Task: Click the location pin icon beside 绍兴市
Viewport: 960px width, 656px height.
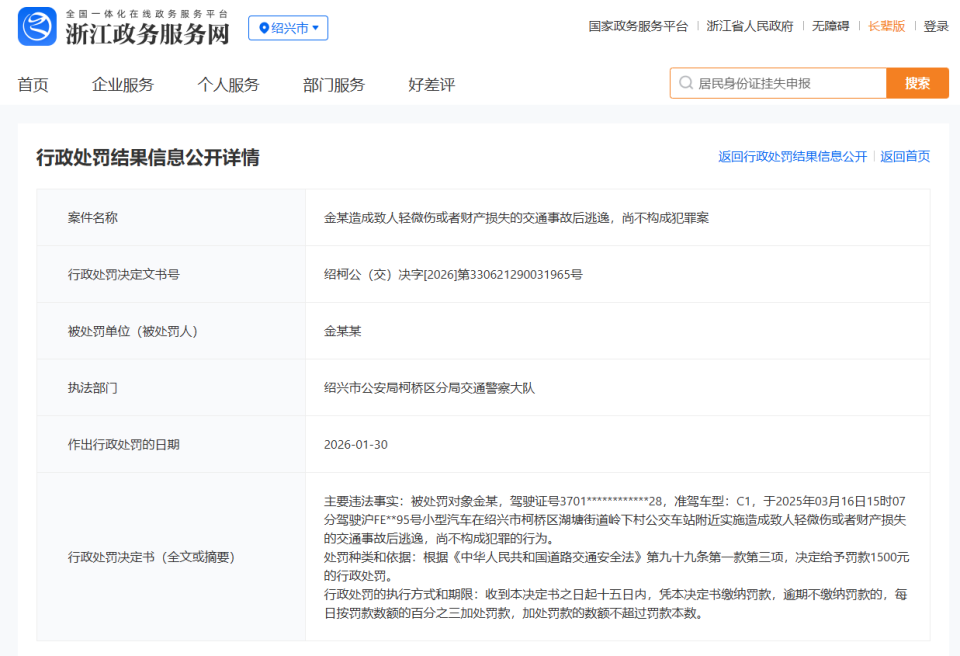Action: click(x=266, y=28)
